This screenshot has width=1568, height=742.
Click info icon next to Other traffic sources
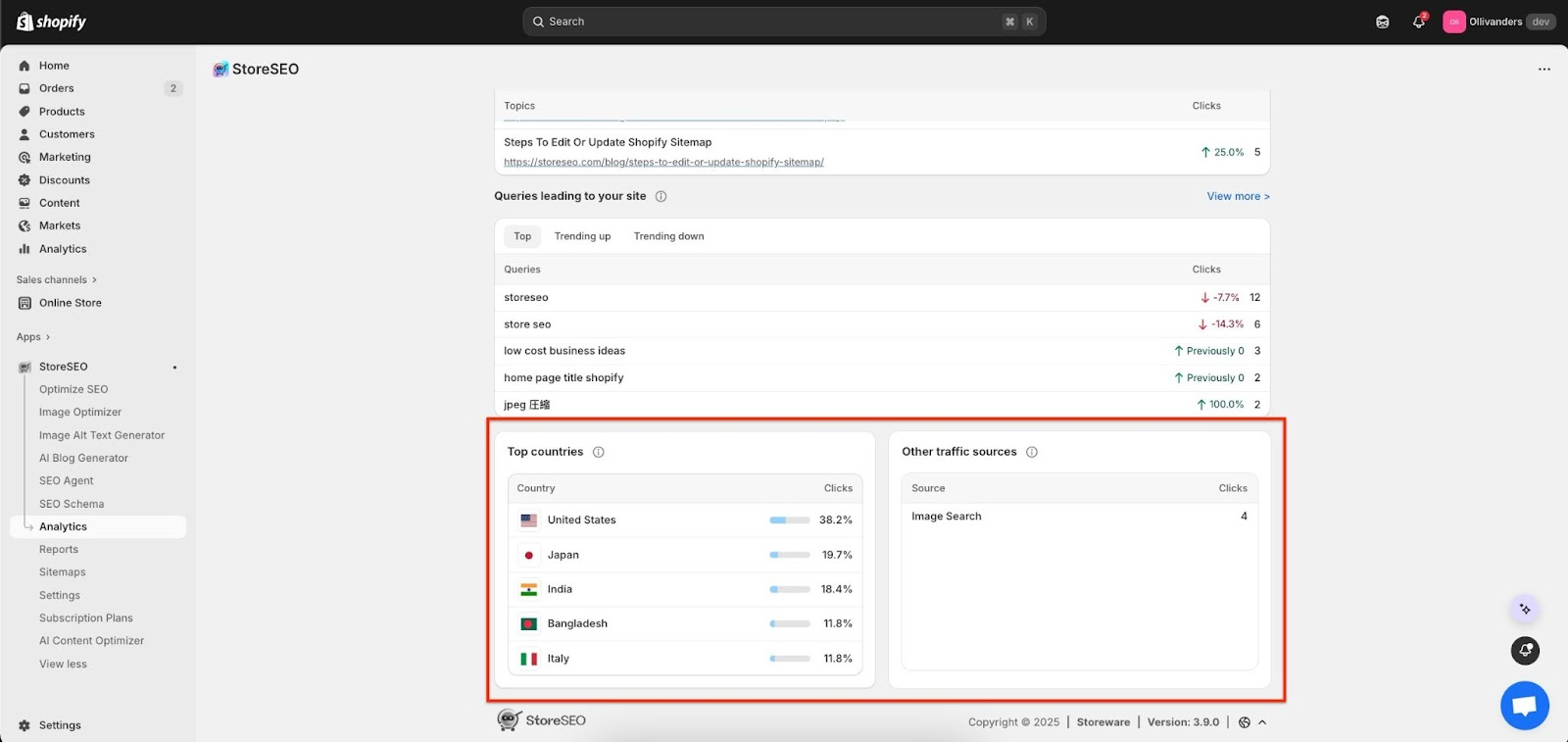pos(1031,452)
